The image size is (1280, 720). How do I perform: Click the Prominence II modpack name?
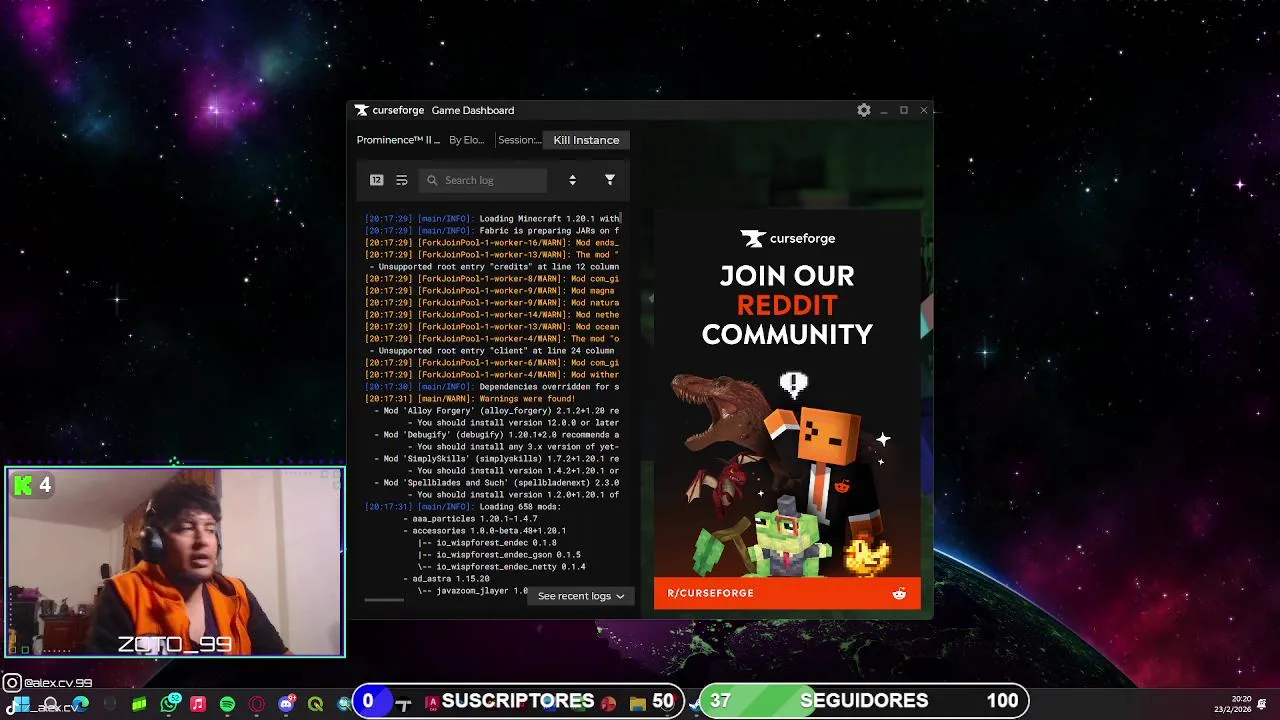point(398,140)
